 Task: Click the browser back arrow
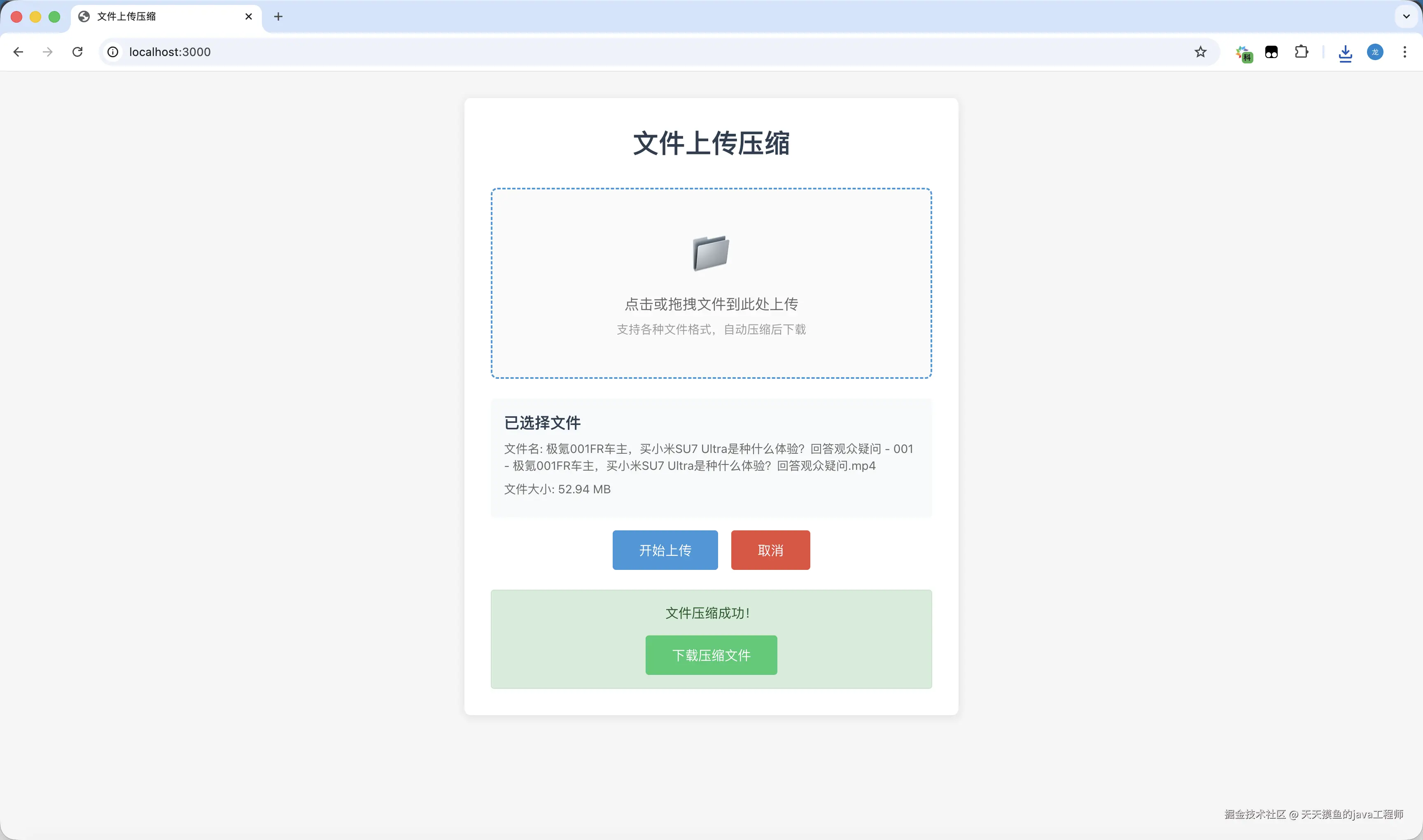(x=18, y=52)
